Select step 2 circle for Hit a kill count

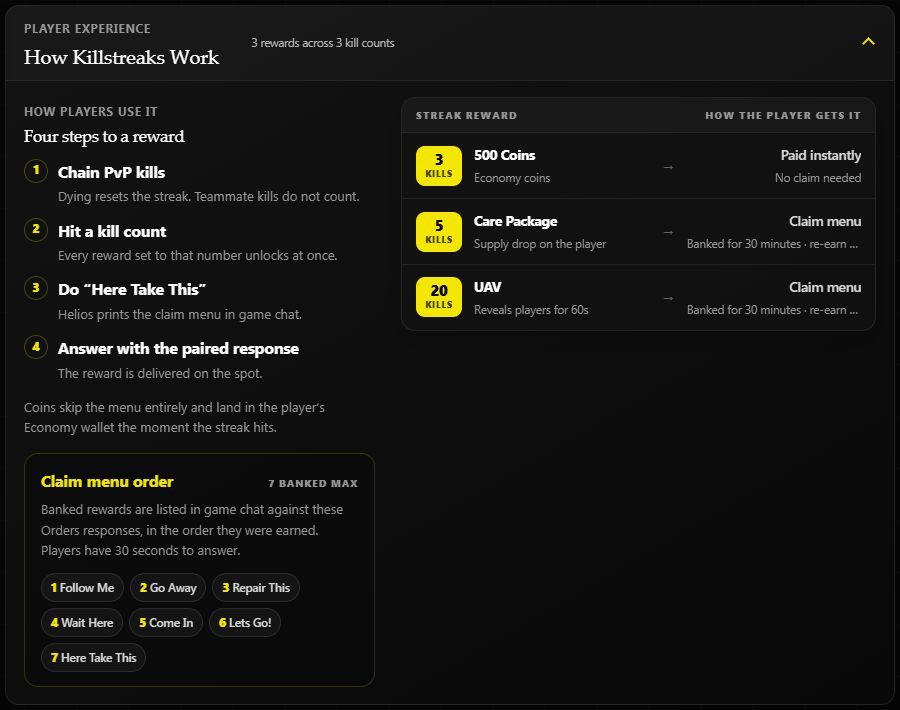coord(36,230)
